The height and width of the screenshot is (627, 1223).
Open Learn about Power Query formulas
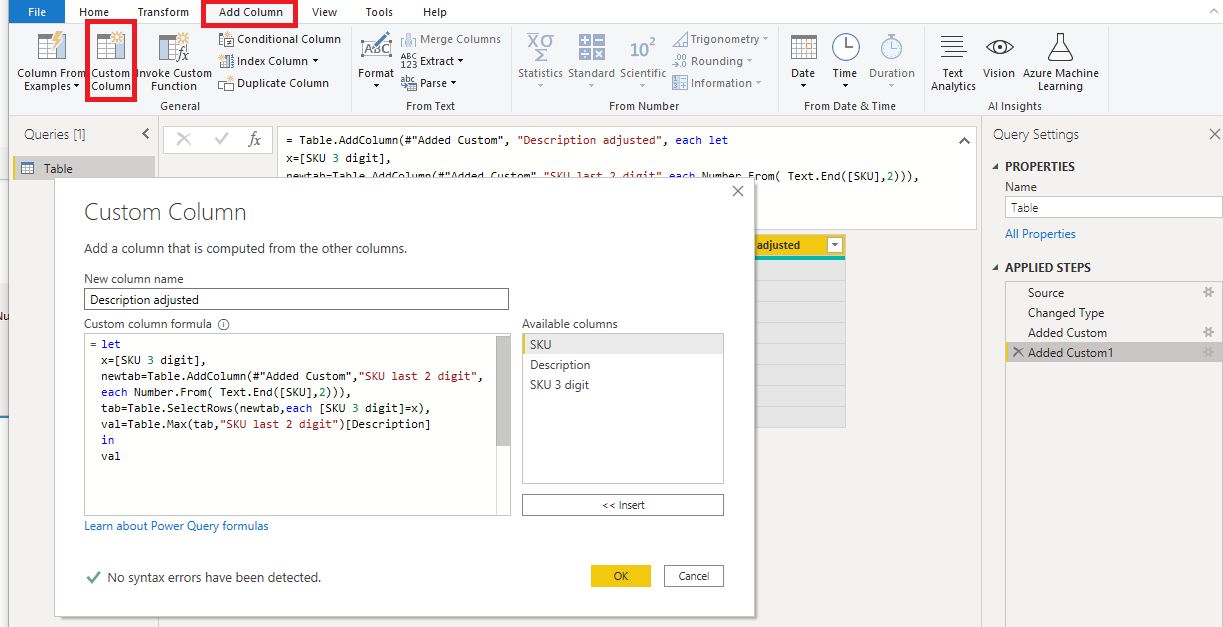click(176, 526)
